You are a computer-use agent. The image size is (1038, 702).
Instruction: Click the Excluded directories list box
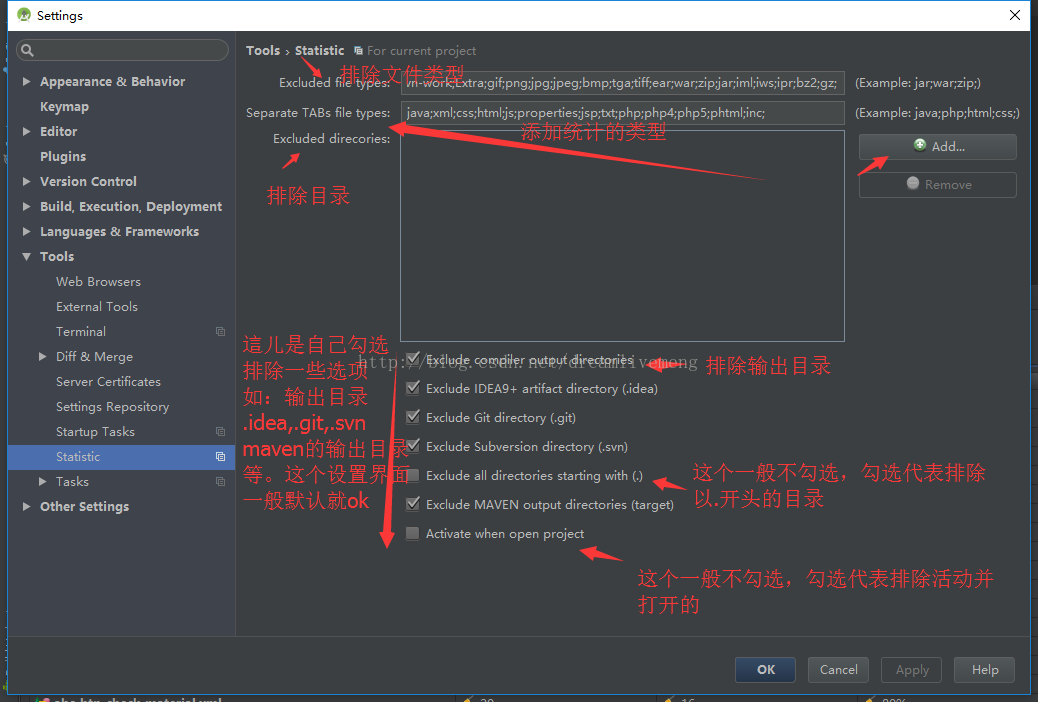622,236
